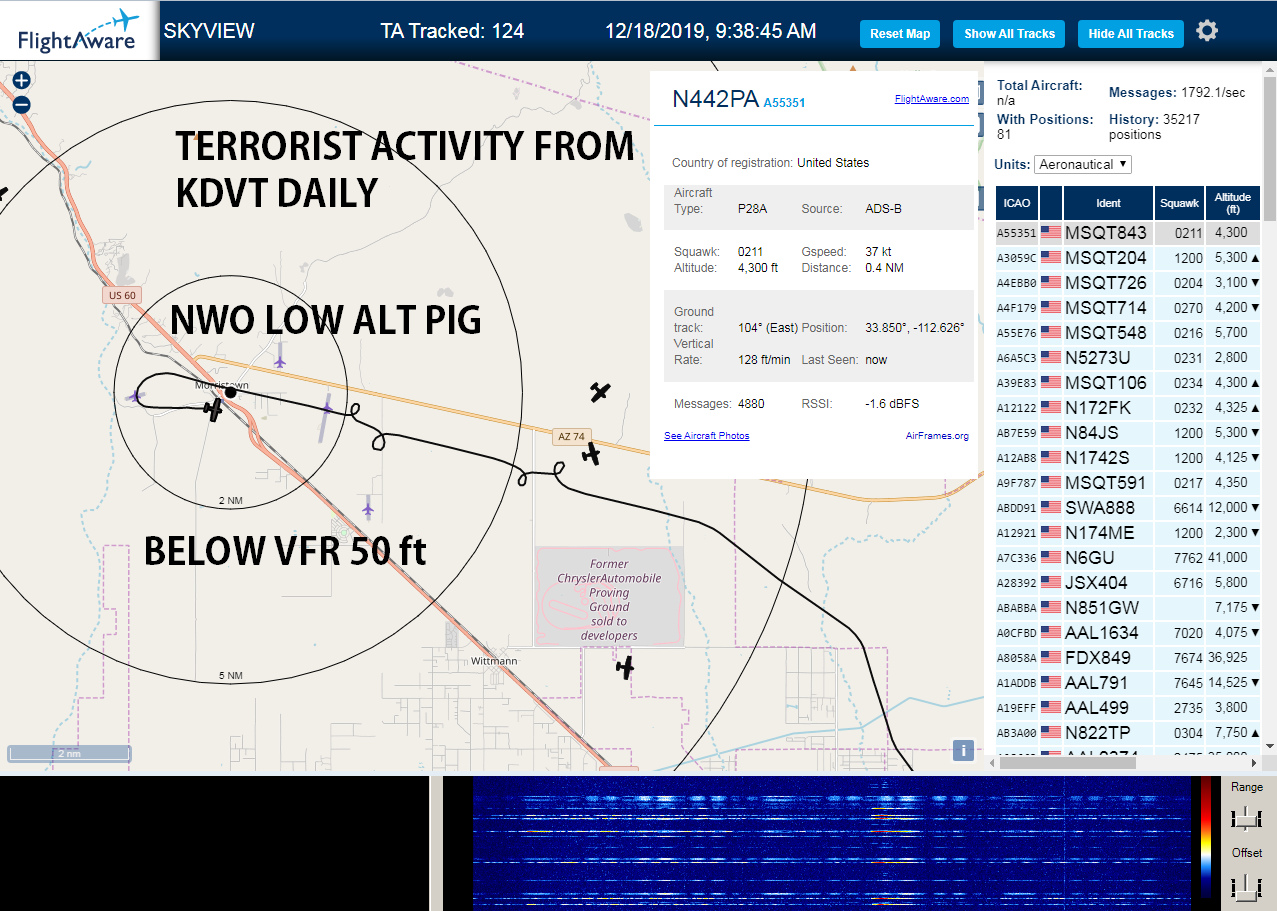Select the MSQT591 row
Image resolution: width=1277 pixels, height=911 pixels.
pos(1128,483)
